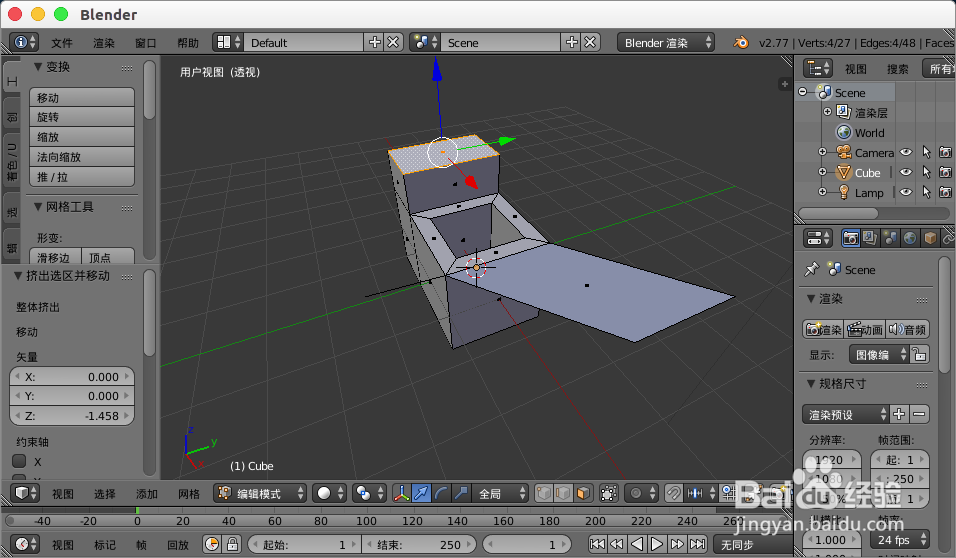
Task: Delete the Default screen layout
Action: [x=393, y=42]
